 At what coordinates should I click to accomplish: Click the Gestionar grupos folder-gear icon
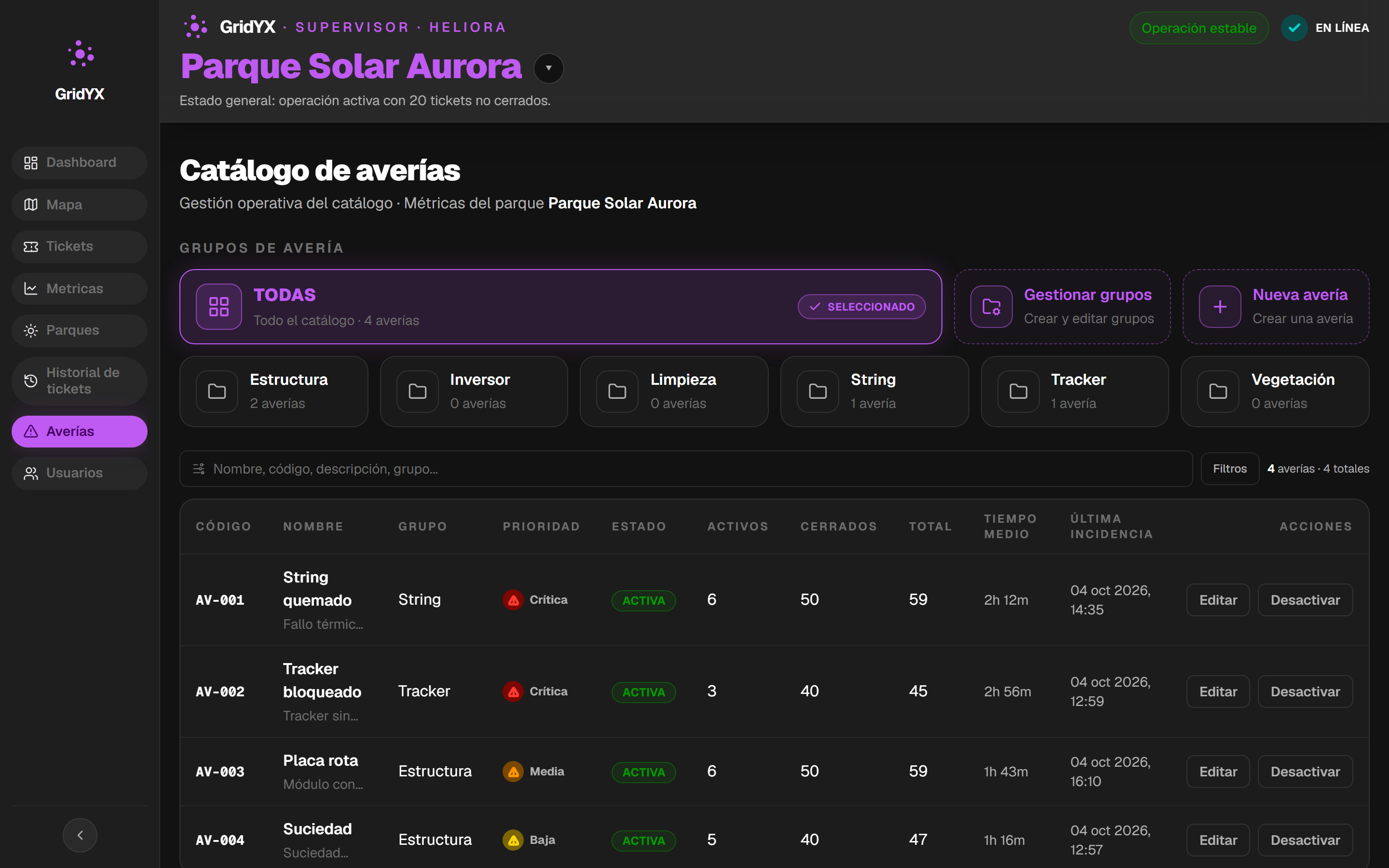point(991,307)
